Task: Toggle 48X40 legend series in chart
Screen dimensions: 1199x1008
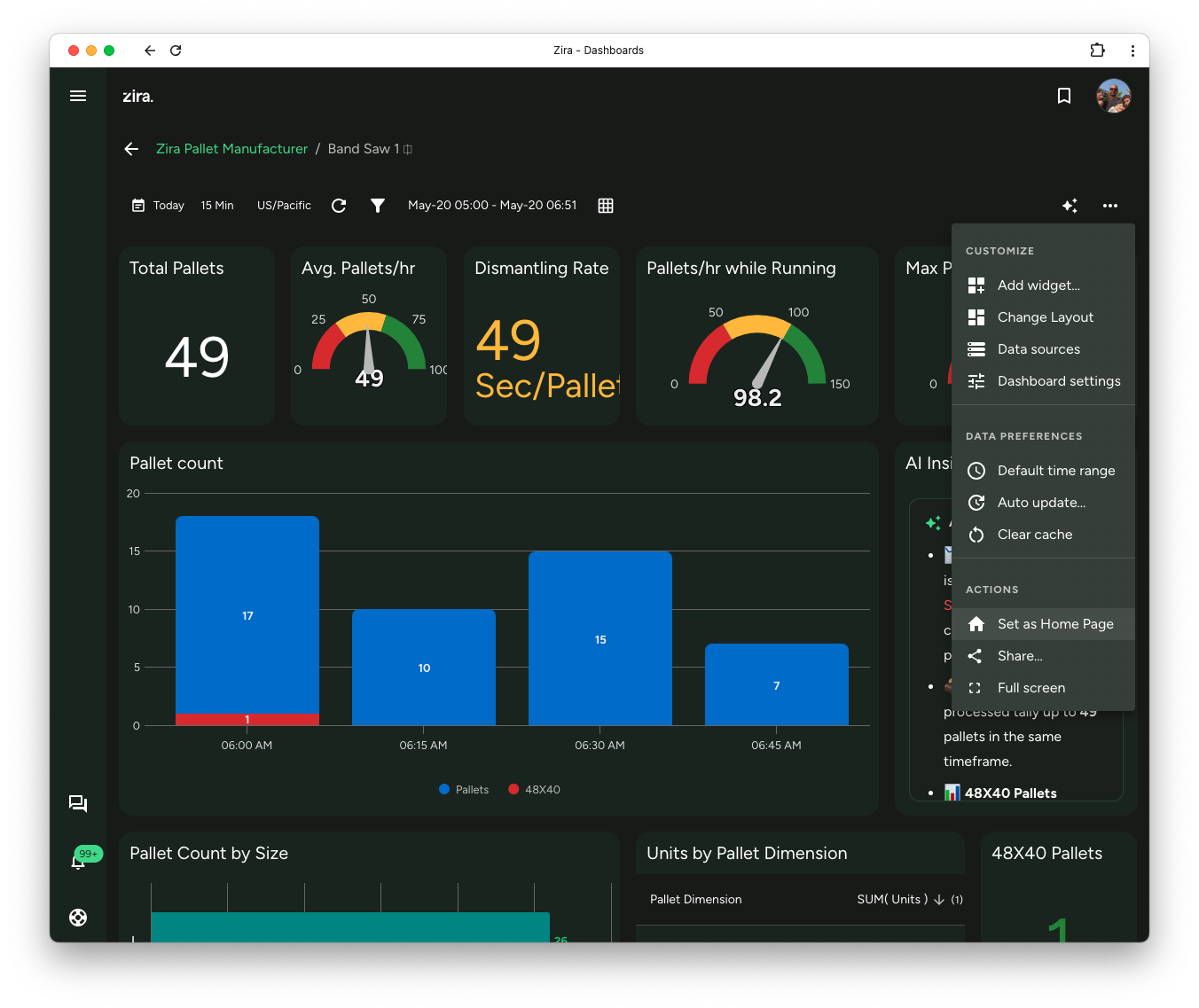Action: click(x=534, y=790)
